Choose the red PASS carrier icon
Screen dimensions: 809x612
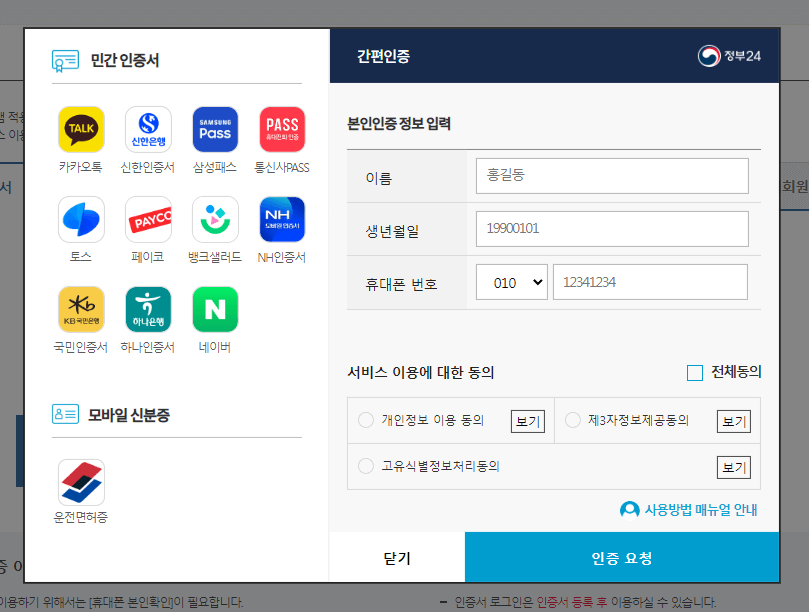[282, 130]
